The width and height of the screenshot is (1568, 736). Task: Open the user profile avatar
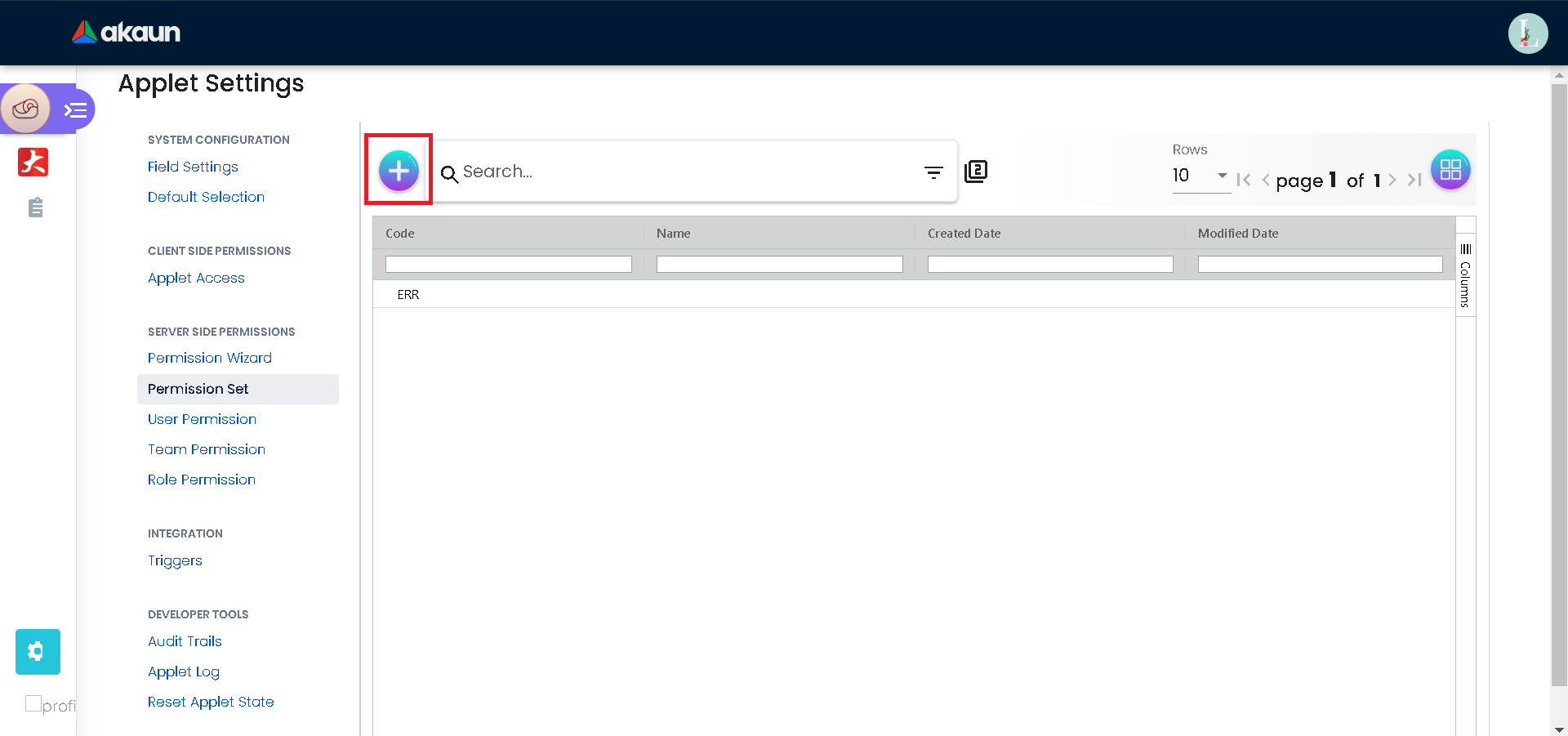[x=1528, y=33]
